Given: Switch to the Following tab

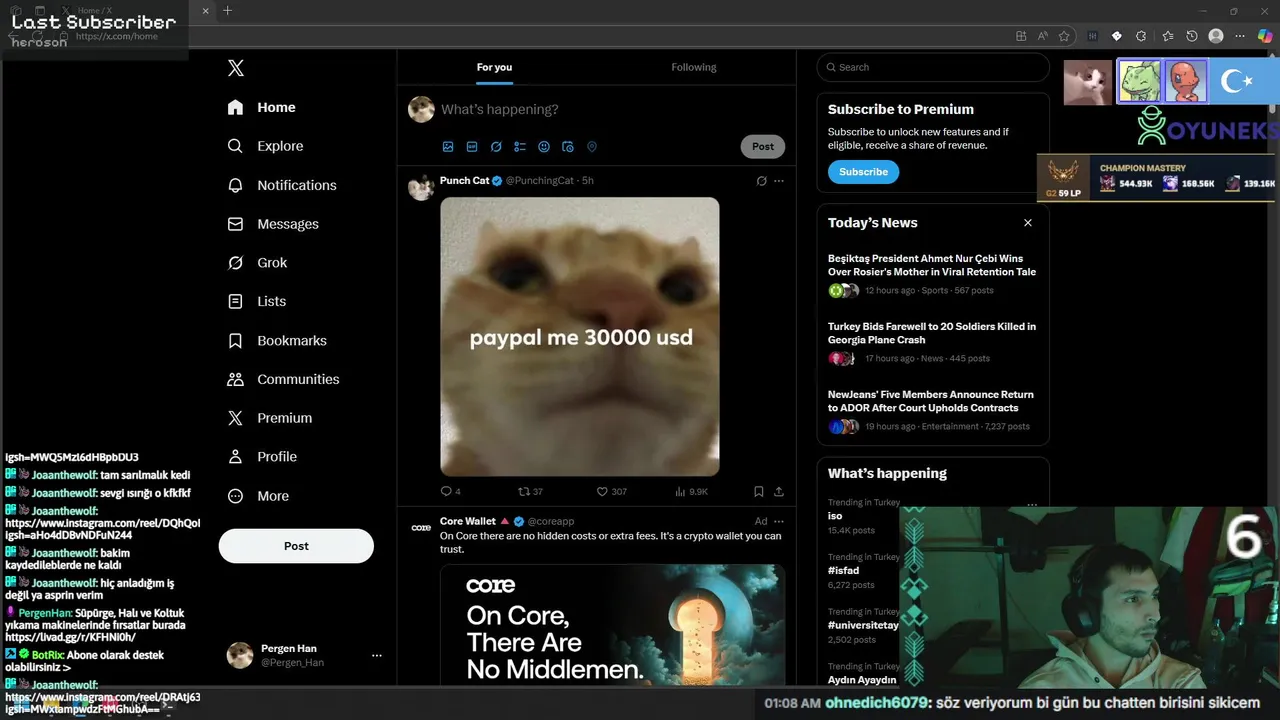Looking at the screenshot, I should click(x=694, y=67).
